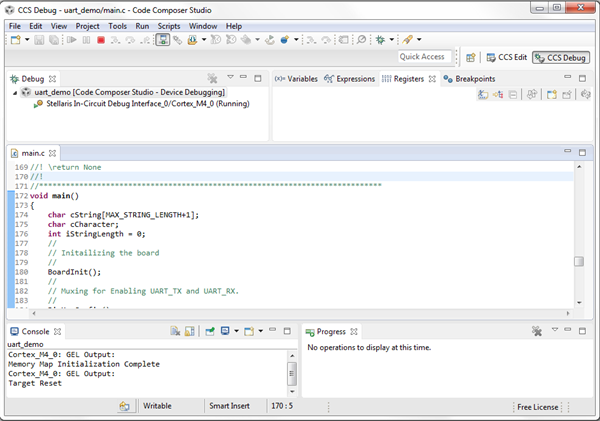
Task: Click the Suspend (pause) icon
Action: point(86,40)
